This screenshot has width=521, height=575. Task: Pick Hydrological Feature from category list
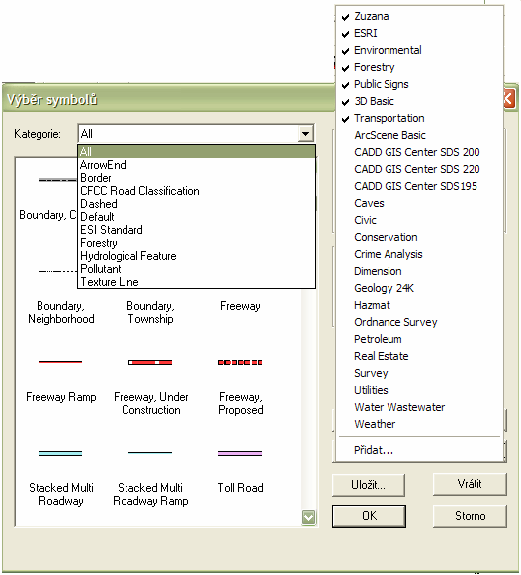click(x=128, y=256)
